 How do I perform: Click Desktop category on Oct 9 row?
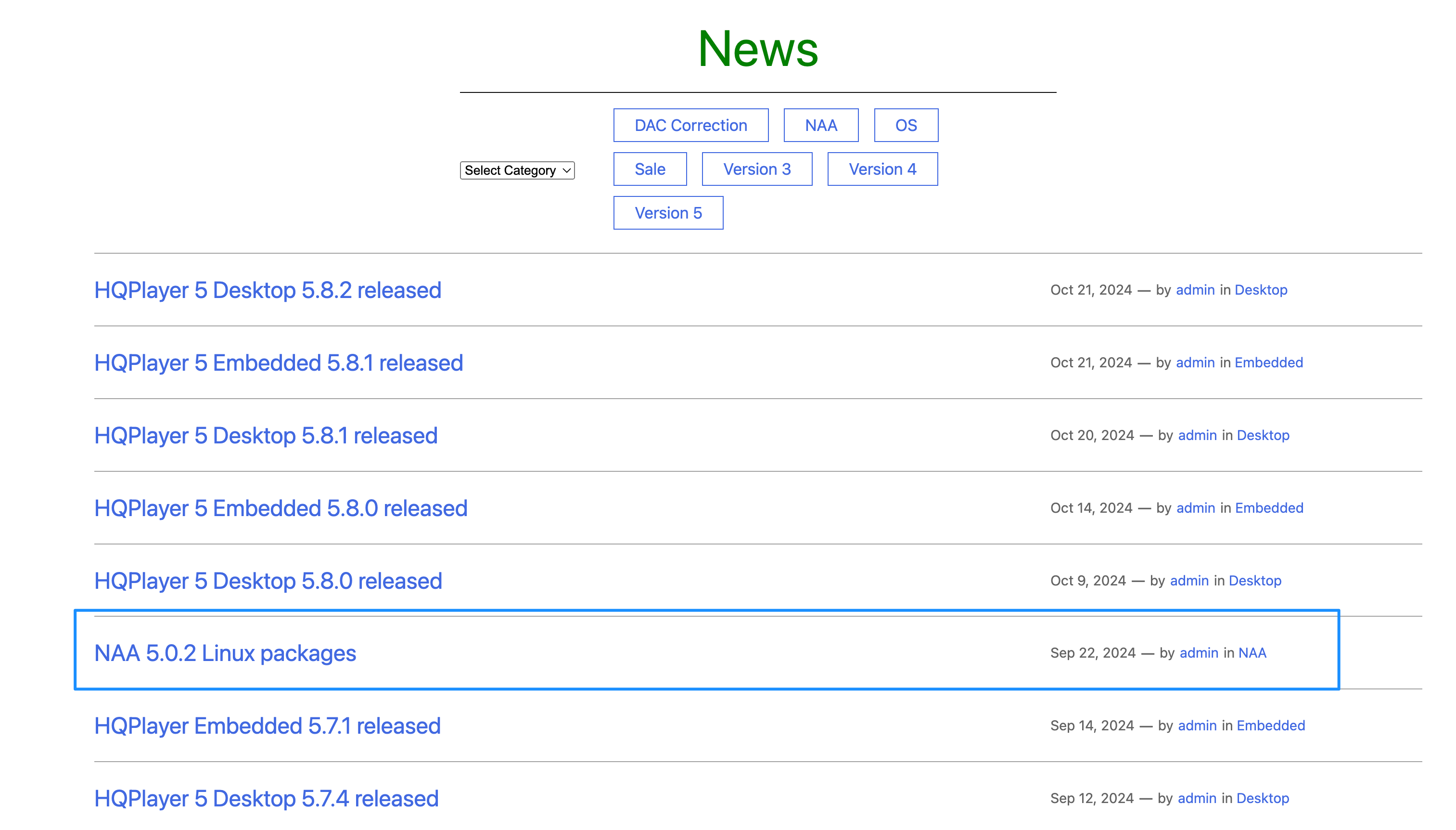(1255, 580)
